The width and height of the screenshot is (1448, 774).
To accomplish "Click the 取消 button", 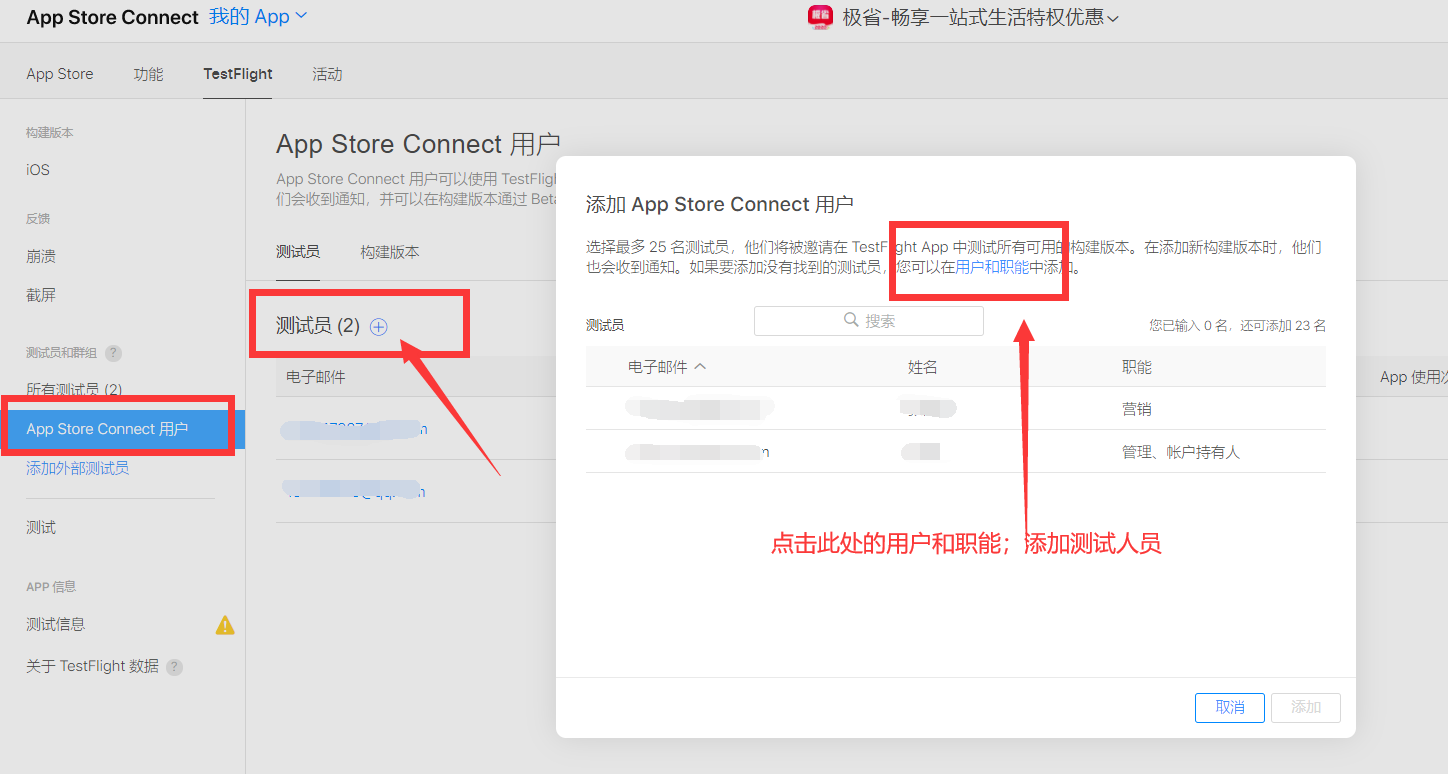I will pyautogui.click(x=1230, y=707).
